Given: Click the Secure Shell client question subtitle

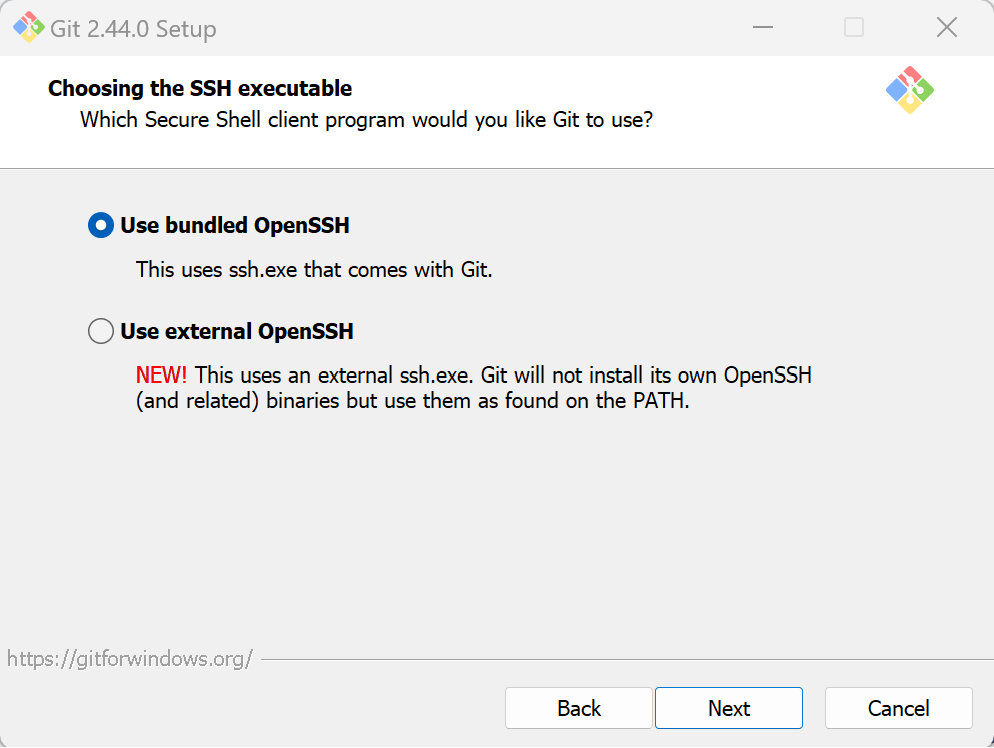Looking at the screenshot, I should coord(366,120).
